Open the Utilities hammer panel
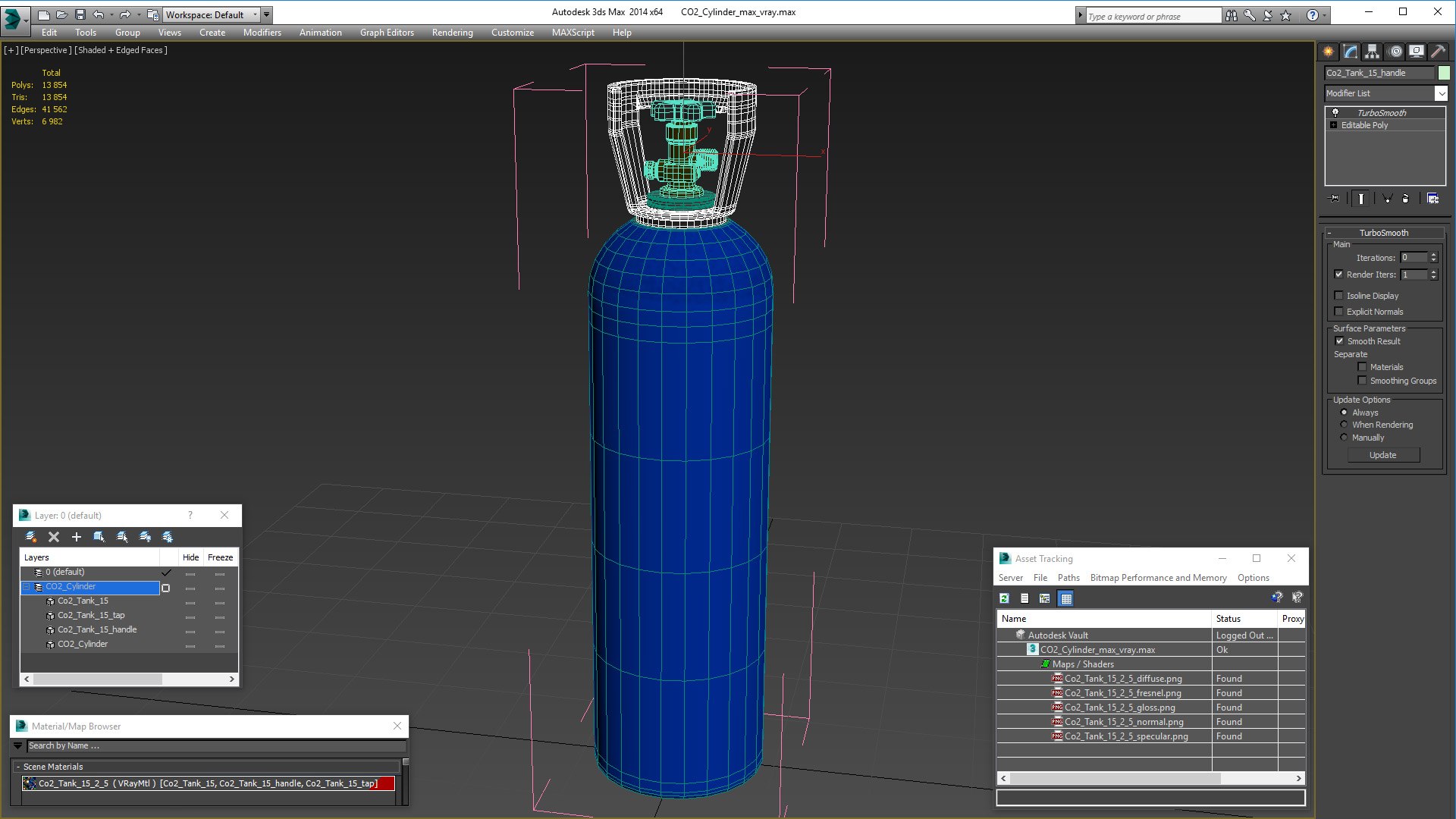The height and width of the screenshot is (819, 1456). 1438,52
